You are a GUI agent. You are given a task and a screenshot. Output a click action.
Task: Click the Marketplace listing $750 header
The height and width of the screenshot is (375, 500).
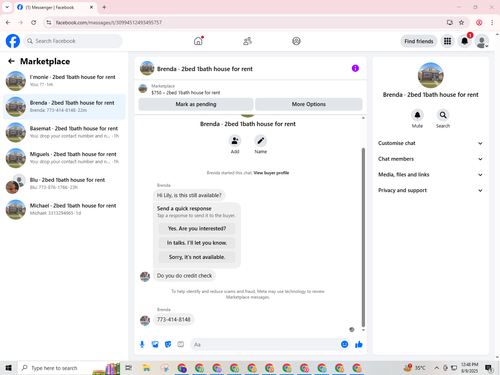250,89
